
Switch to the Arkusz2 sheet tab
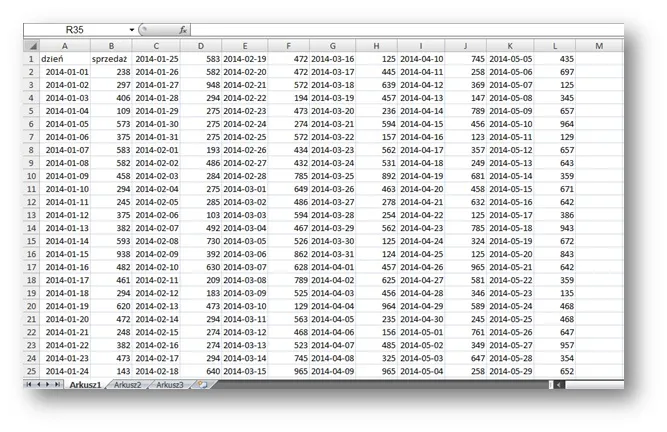coord(127,385)
